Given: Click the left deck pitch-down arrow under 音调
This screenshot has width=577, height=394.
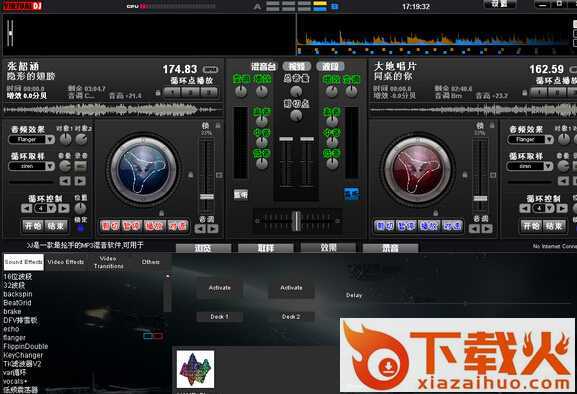Looking at the screenshot, I should click(200, 229).
